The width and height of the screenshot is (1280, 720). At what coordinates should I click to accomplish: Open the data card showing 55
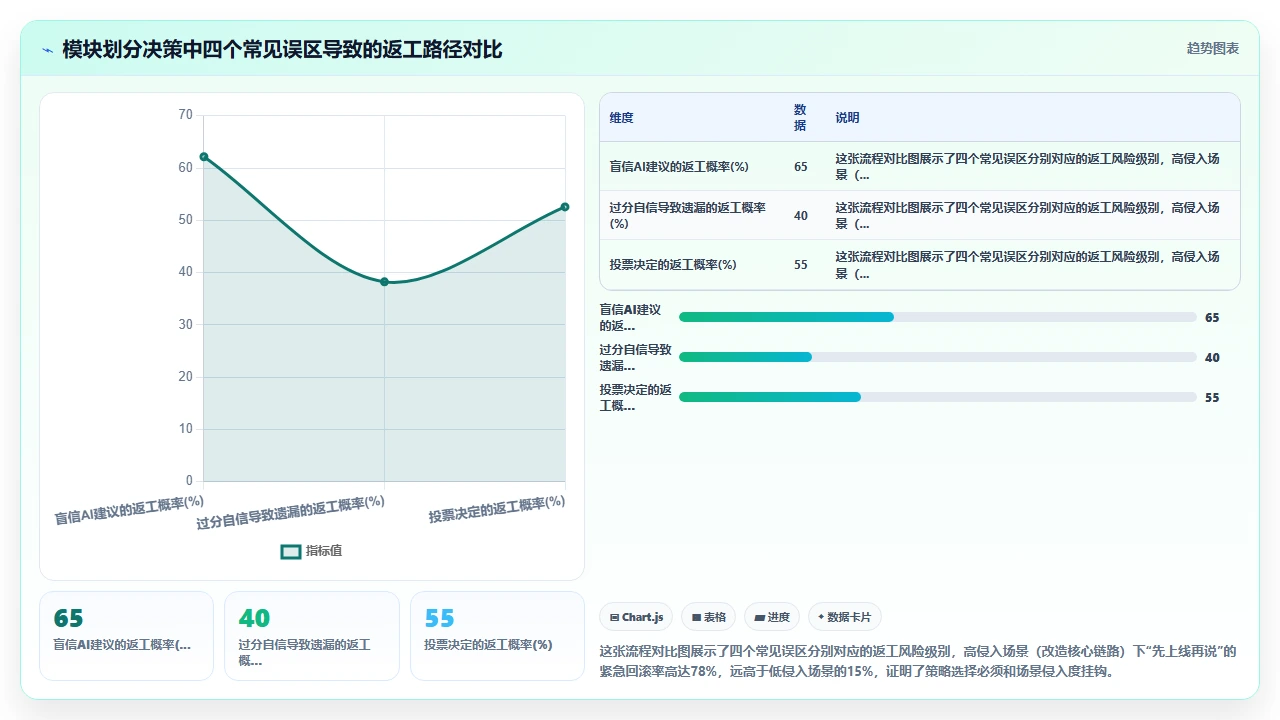pyautogui.click(x=497, y=636)
